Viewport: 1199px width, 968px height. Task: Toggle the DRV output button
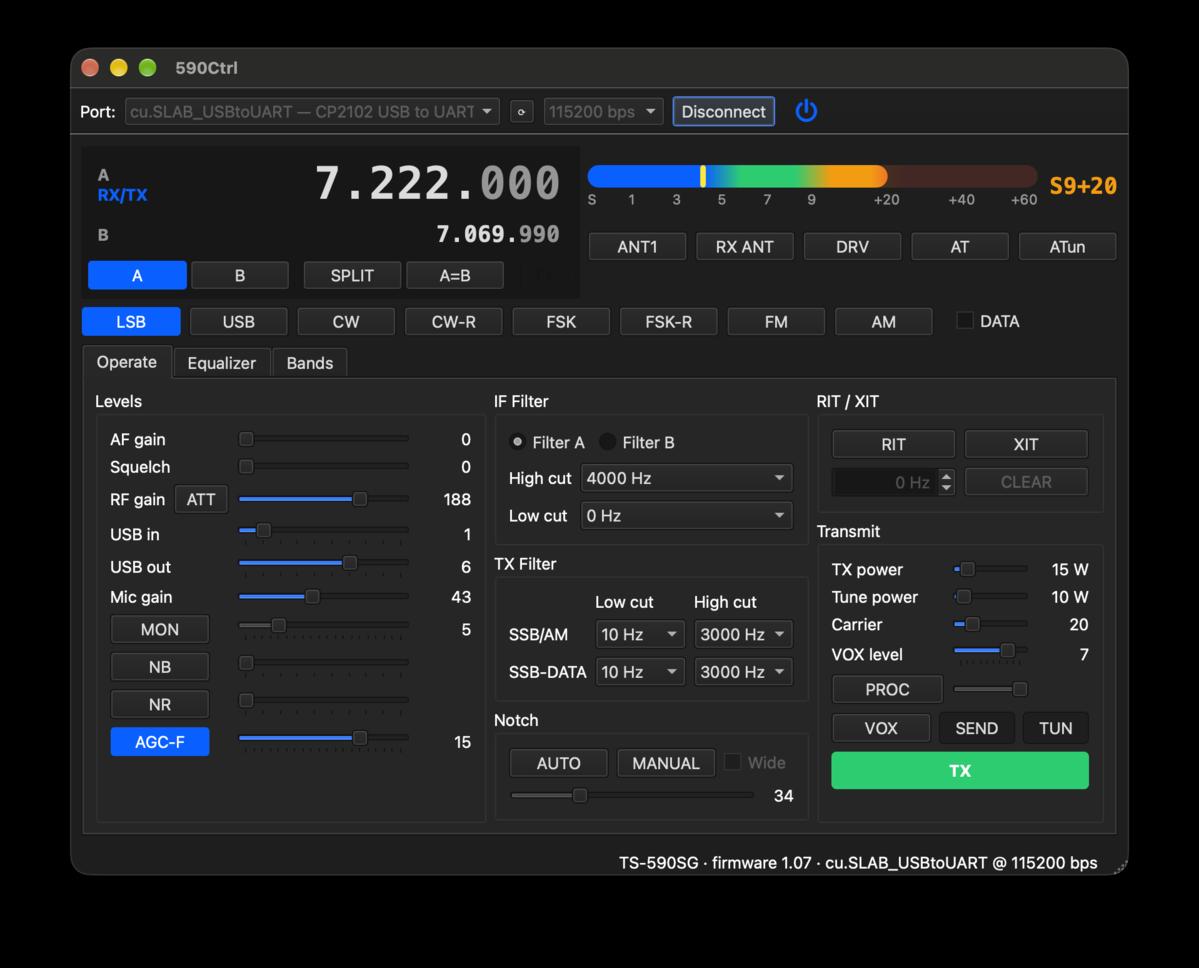(x=852, y=247)
